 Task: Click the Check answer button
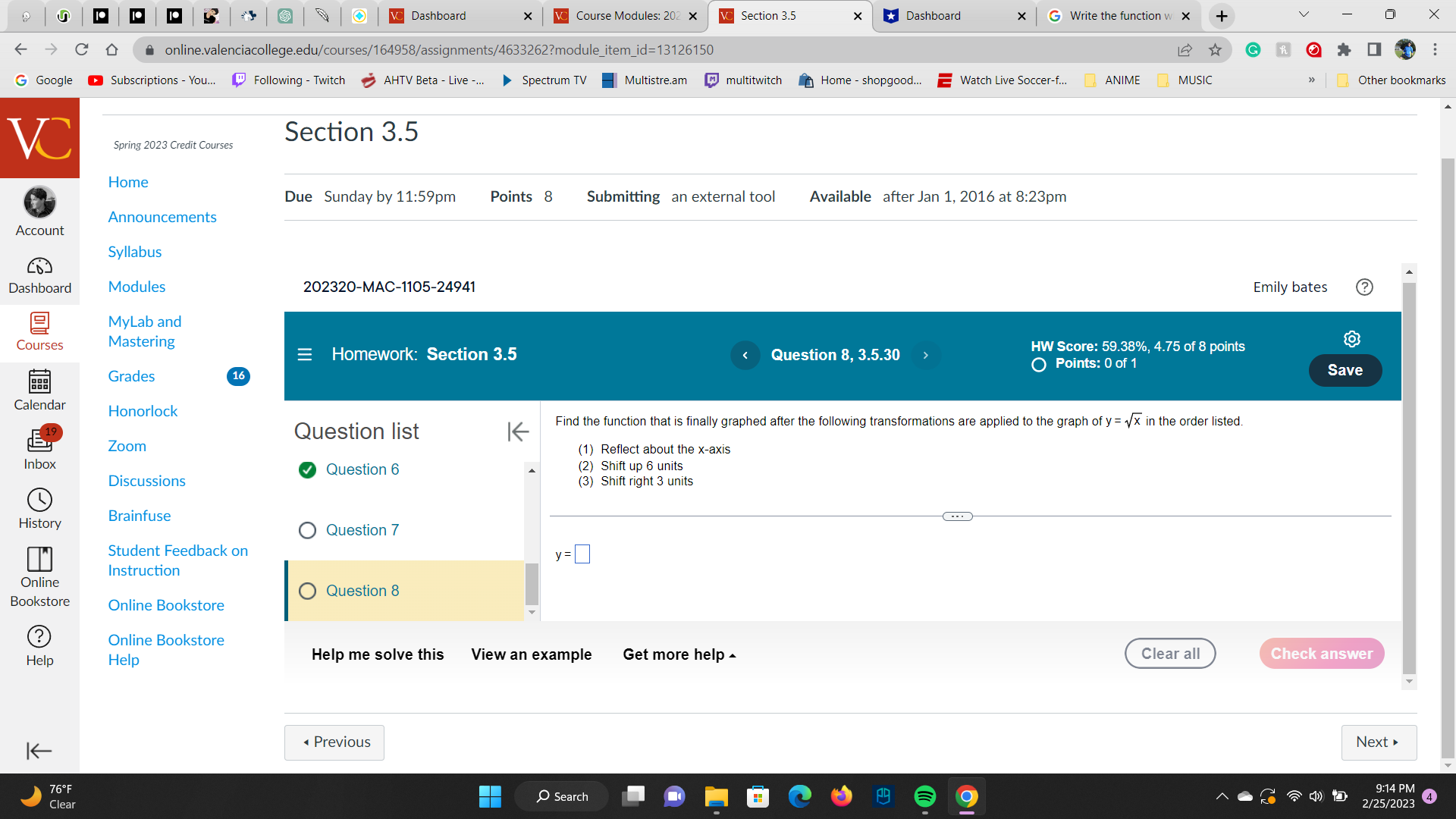click(x=1322, y=653)
